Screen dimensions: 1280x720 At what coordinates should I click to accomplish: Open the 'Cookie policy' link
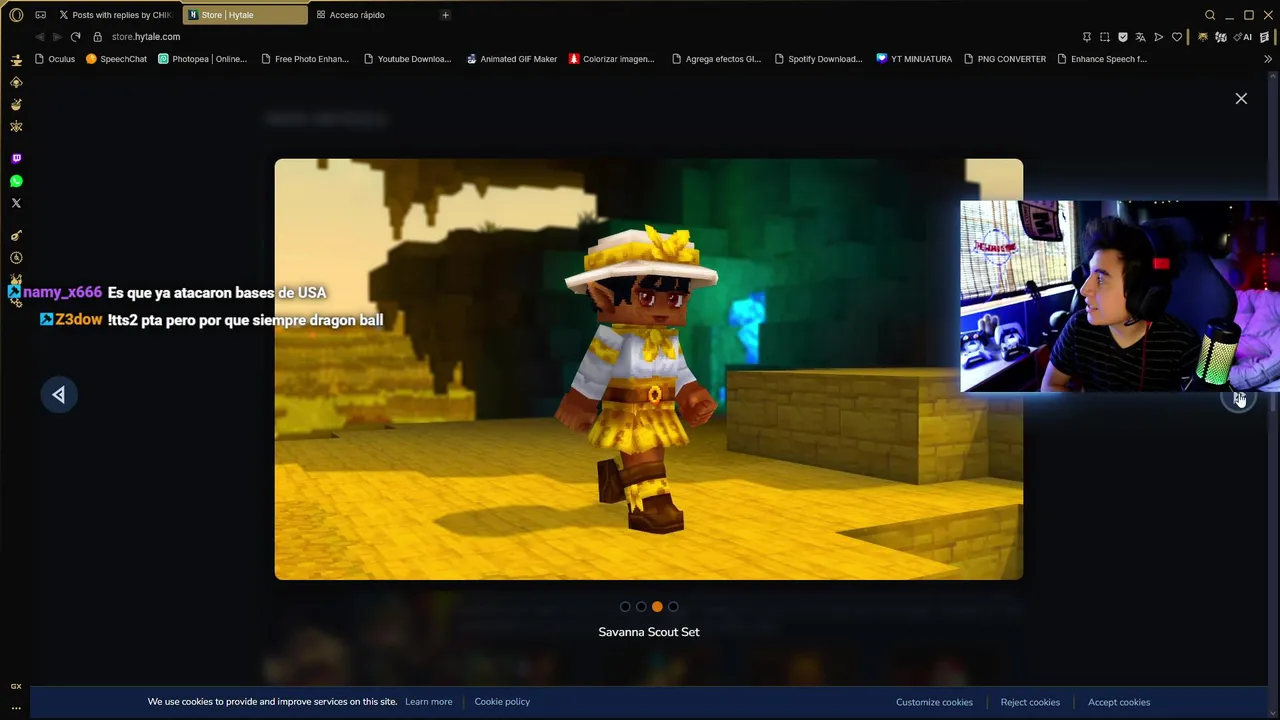click(502, 702)
